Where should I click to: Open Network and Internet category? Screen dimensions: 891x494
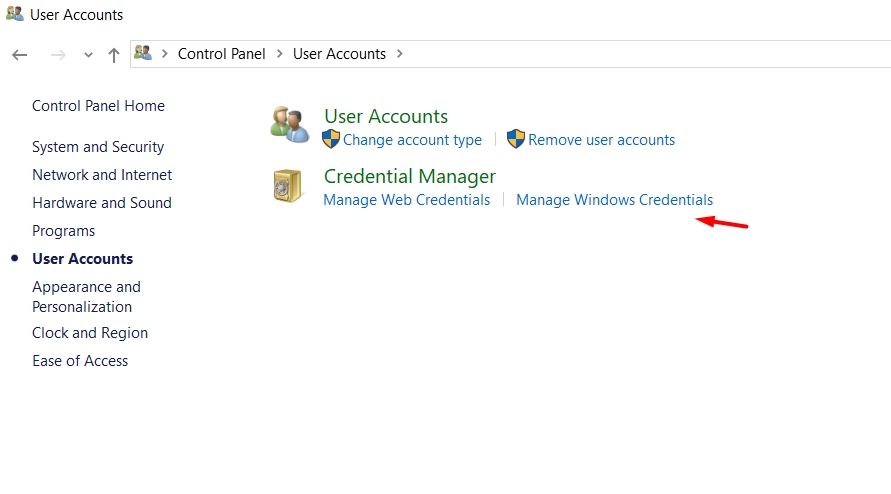click(x=102, y=175)
